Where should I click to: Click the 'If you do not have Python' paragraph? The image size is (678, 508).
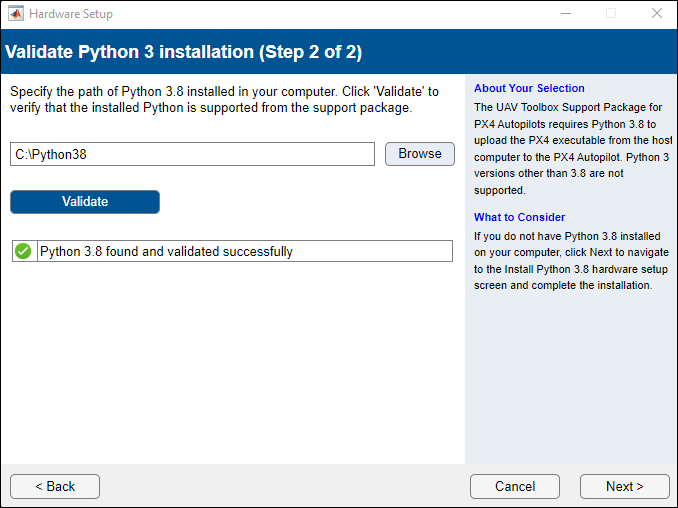571,261
